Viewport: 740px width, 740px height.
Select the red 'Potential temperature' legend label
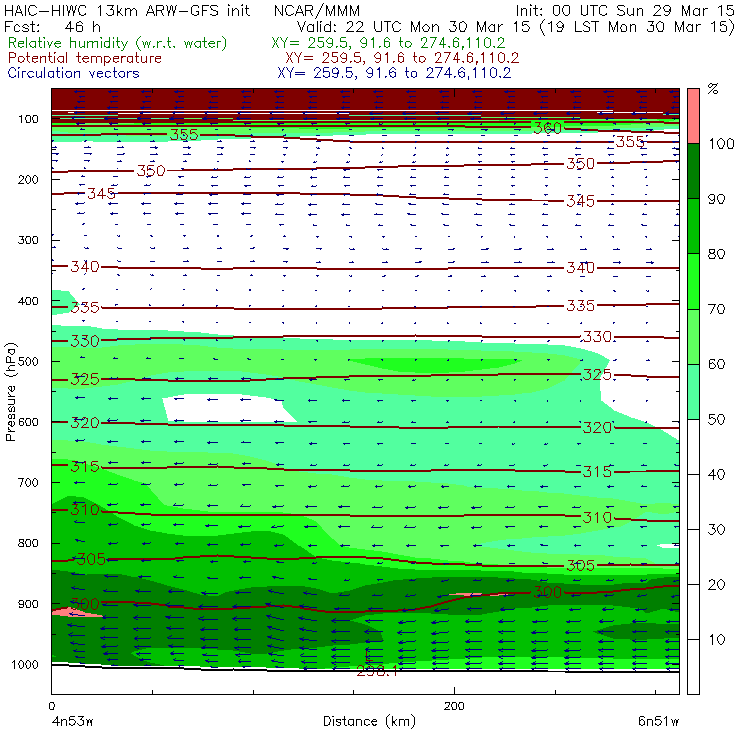[84, 58]
